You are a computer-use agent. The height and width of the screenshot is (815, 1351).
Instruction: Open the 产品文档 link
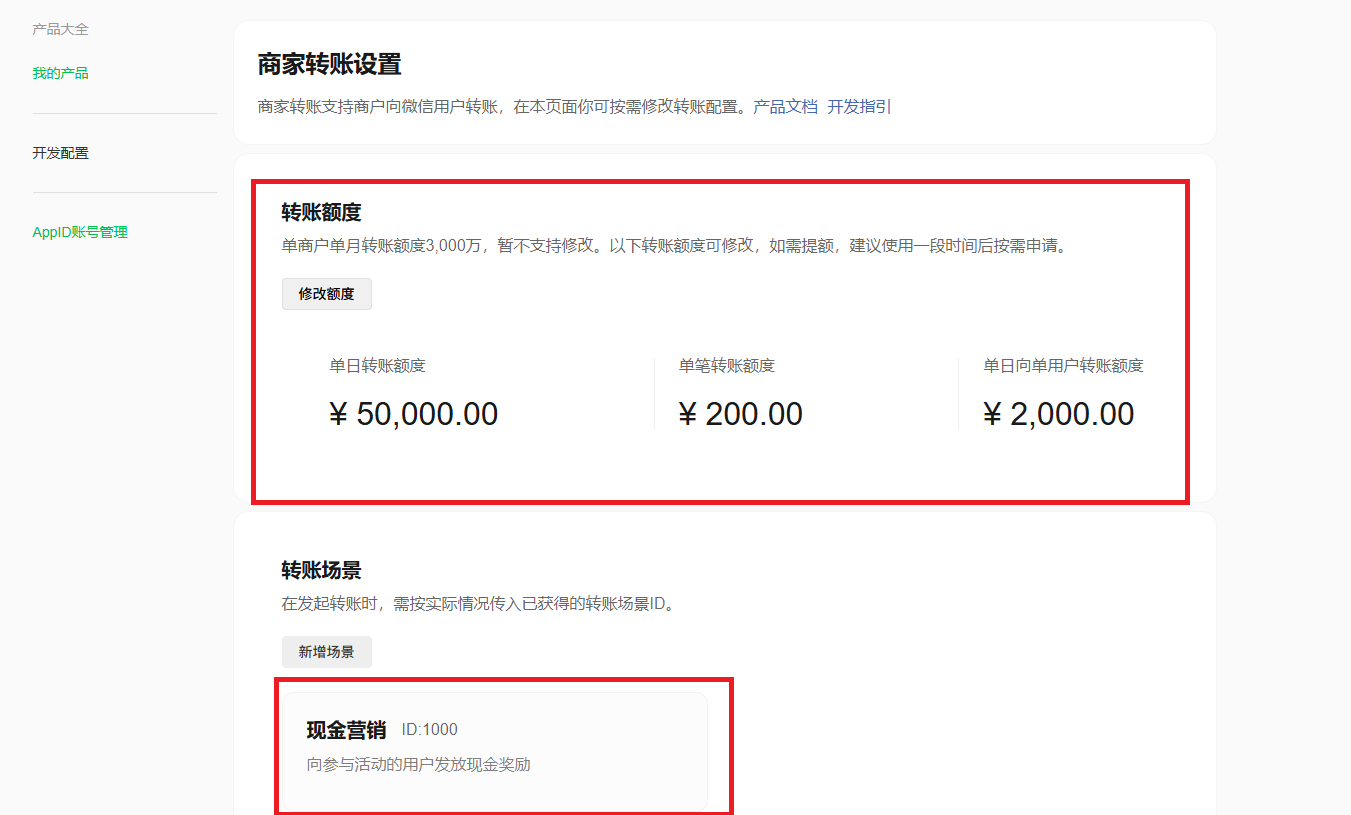tap(785, 106)
